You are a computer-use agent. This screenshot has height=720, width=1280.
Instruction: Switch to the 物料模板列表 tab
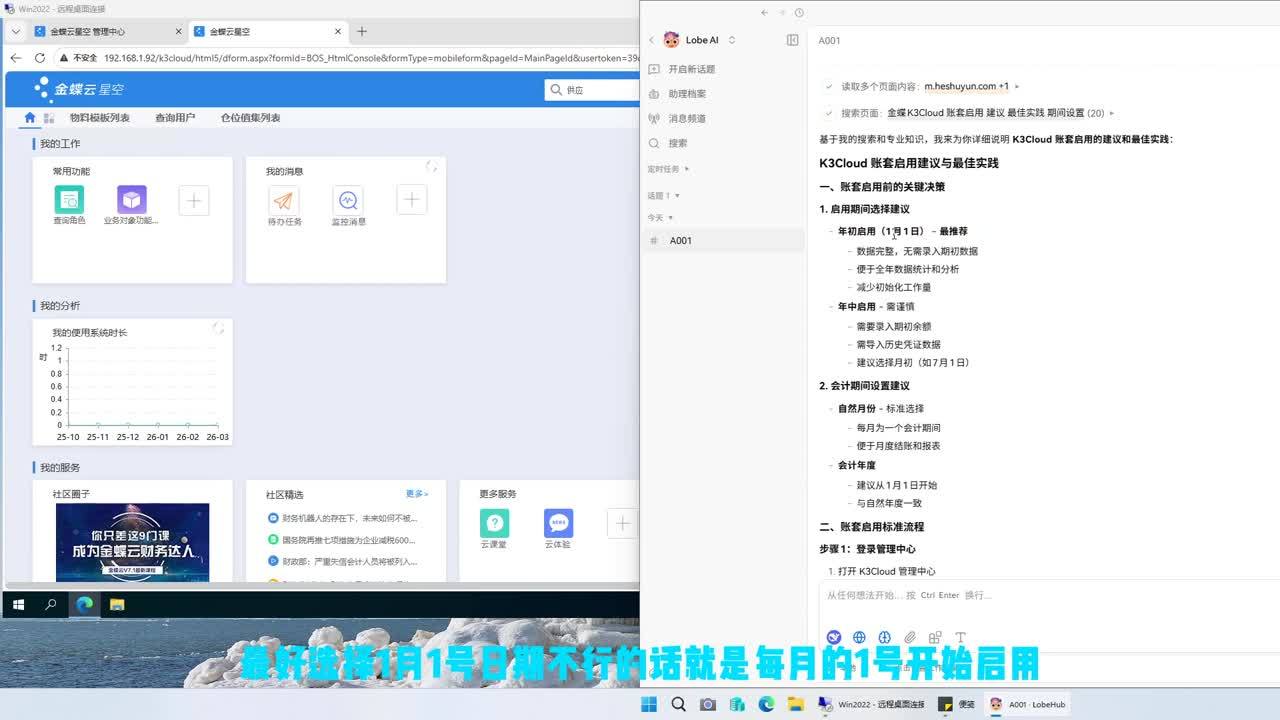pos(99,118)
